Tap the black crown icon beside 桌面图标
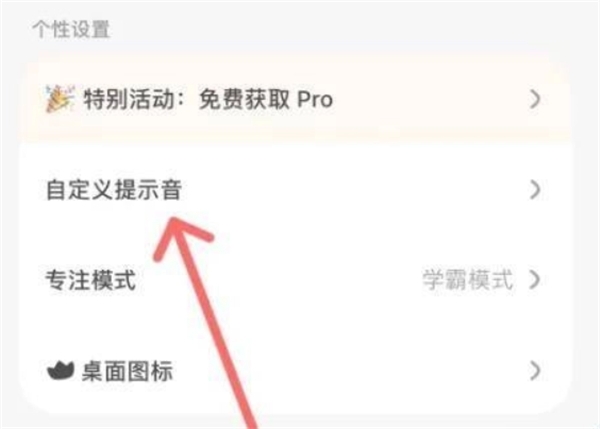The height and width of the screenshot is (429, 600). pyautogui.click(x=60, y=370)
